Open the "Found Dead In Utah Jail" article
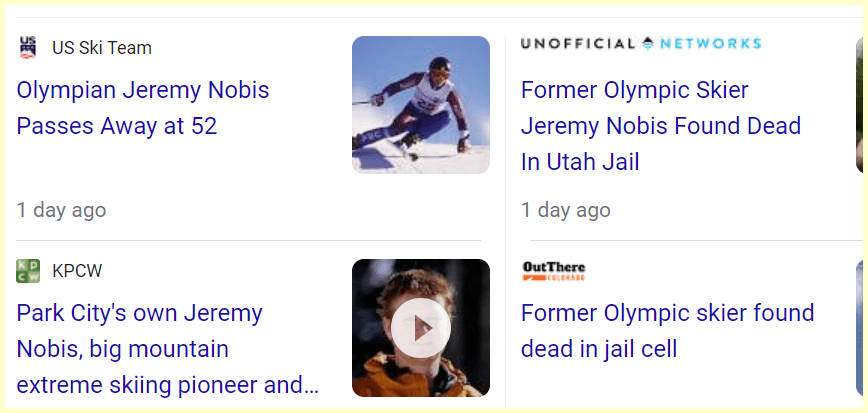Viewport: 868px width, 413px height. [660, 126]
